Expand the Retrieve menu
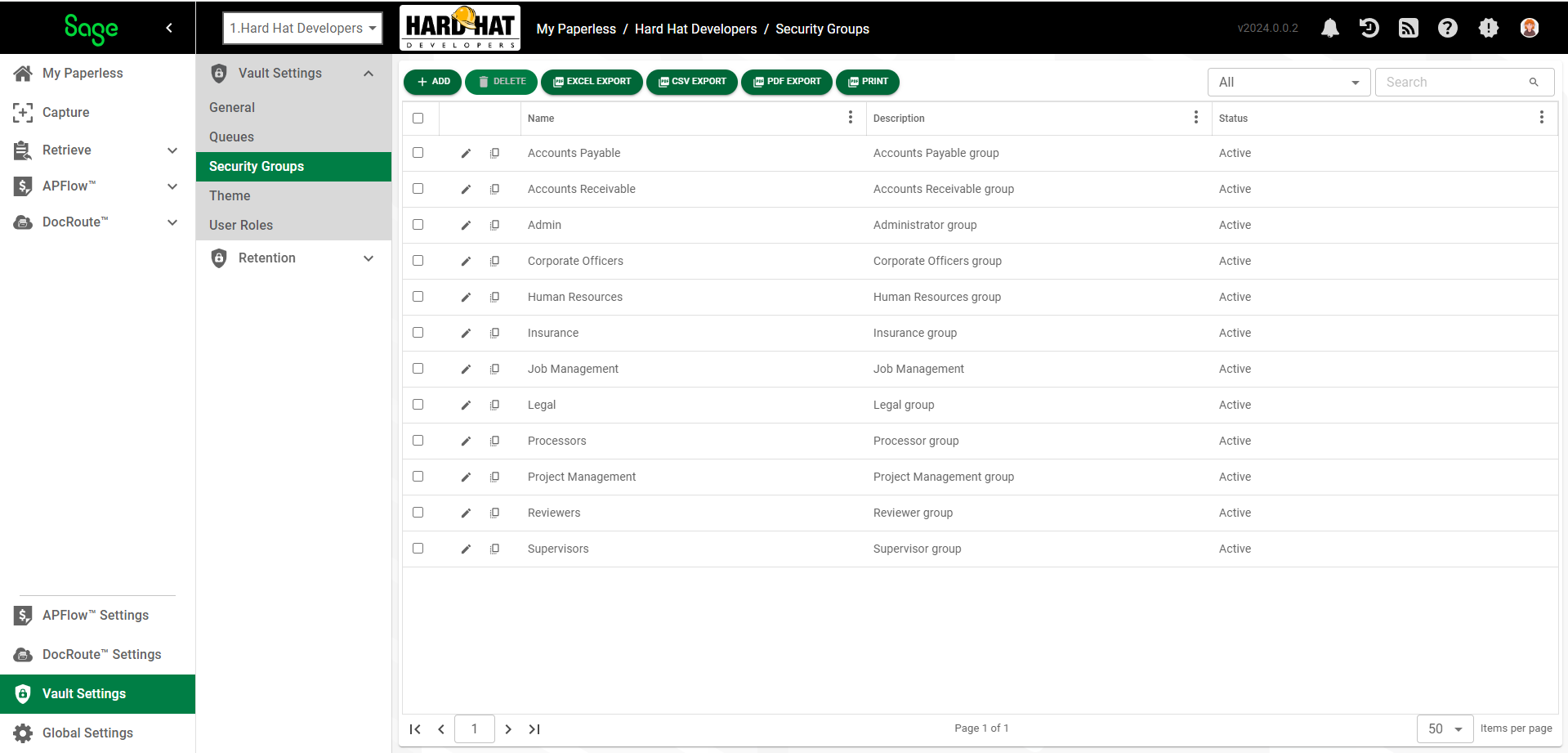The image size is (1568, 753). click(172, 150)
